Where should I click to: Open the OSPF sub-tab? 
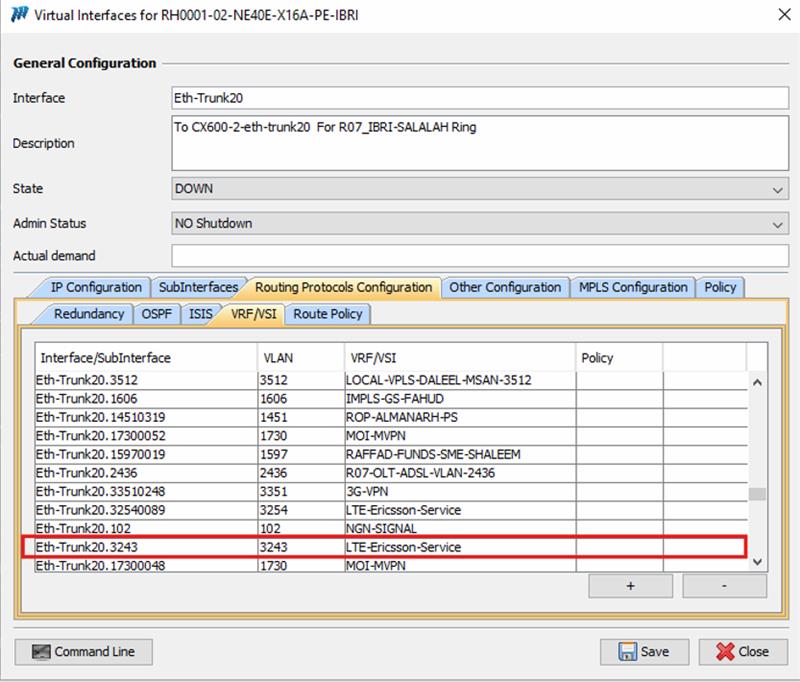[157, 314]
